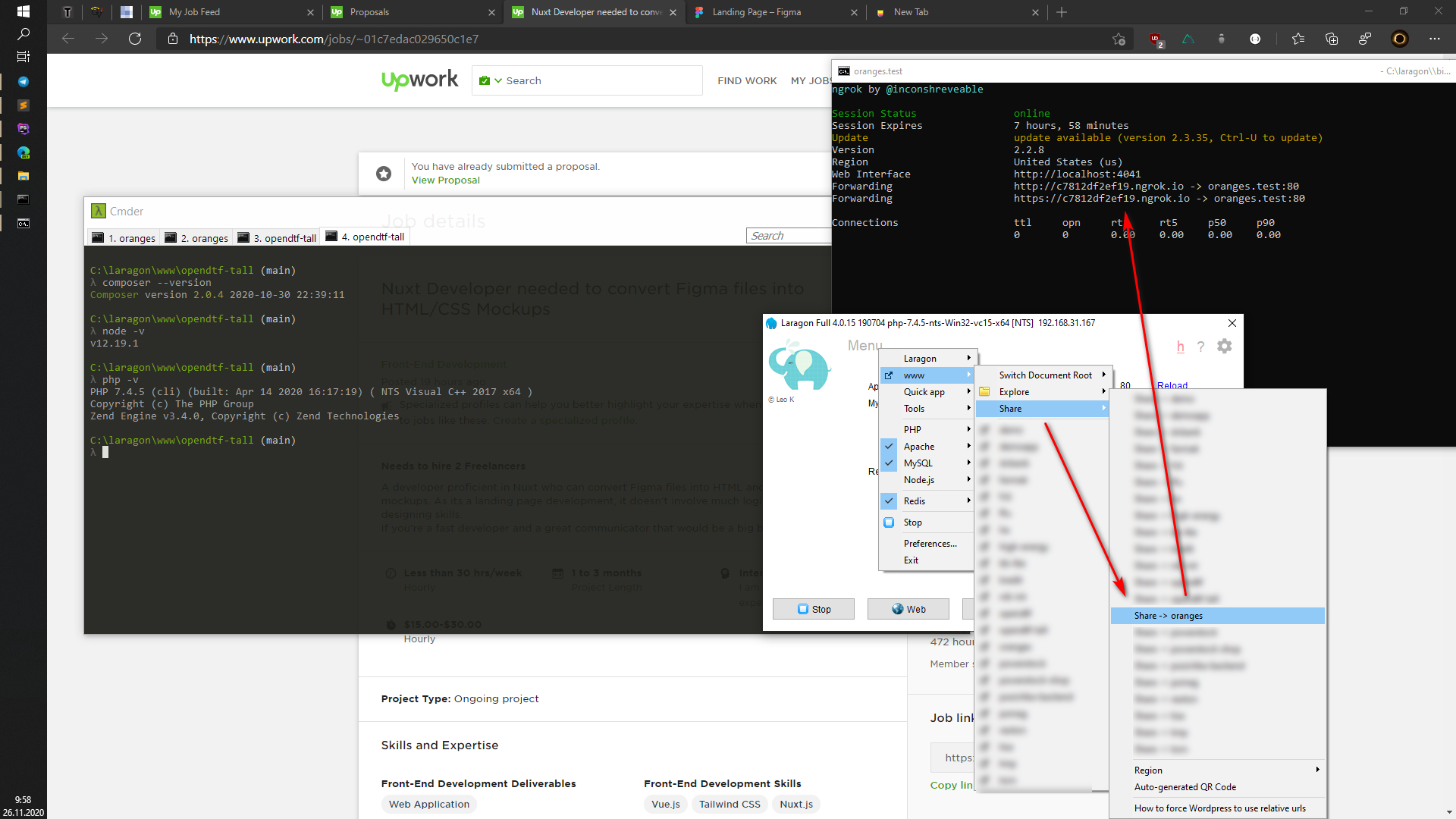The height and width of the screenshot is (819, 1456).
Task: Toggle Apache checkmark in Laragon menu
Action: coord(889,447)
